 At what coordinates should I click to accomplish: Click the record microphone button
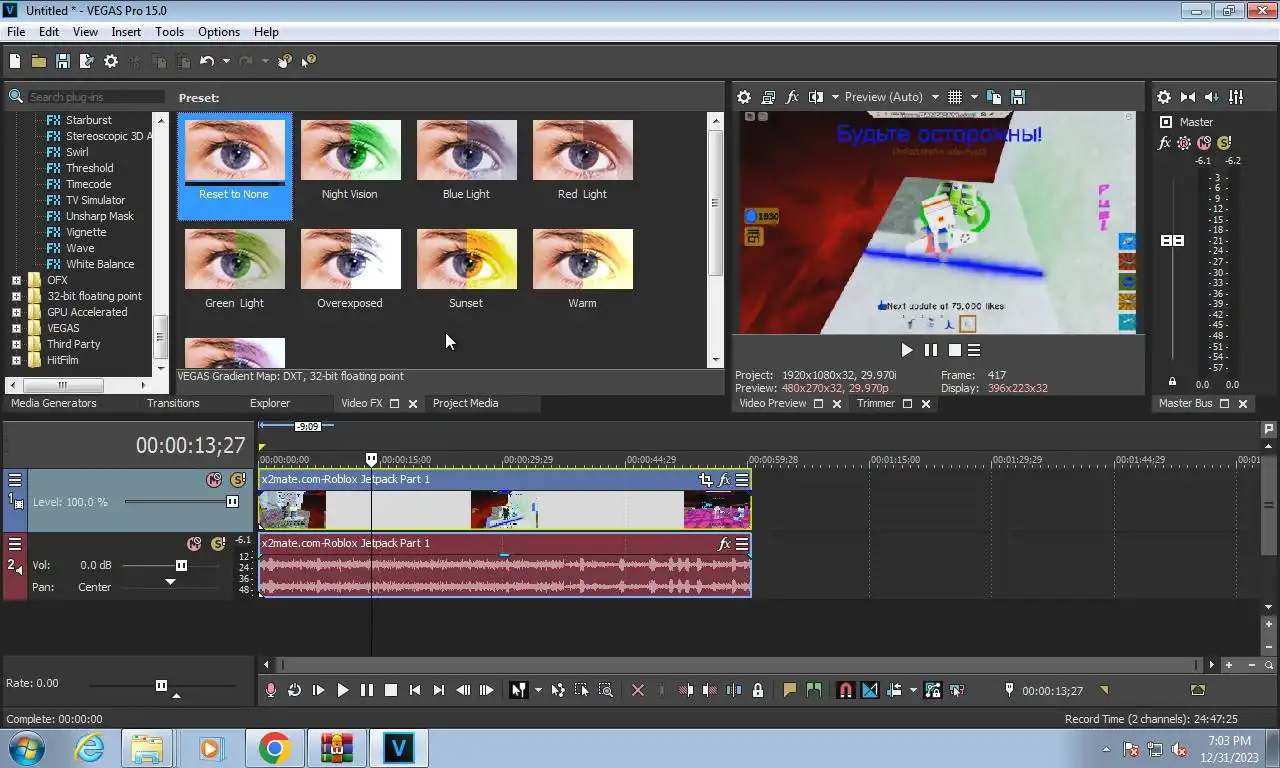[x=270, y=690]
